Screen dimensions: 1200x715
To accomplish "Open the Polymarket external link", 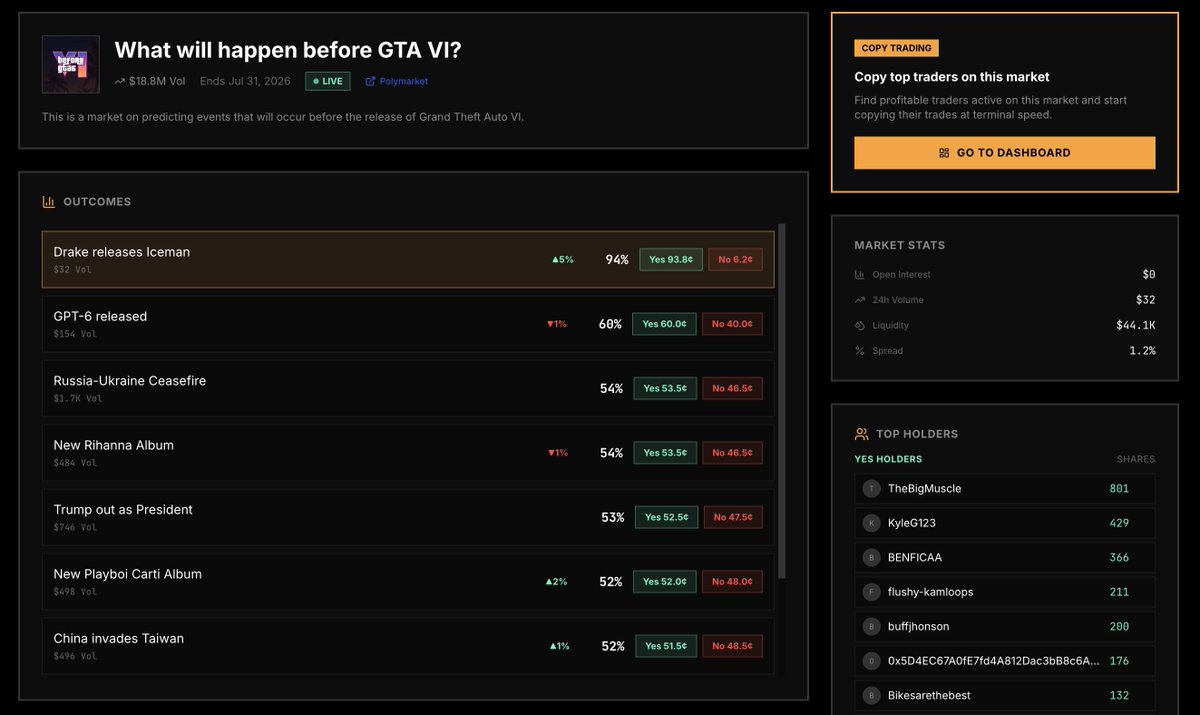I will click(396, 81).
